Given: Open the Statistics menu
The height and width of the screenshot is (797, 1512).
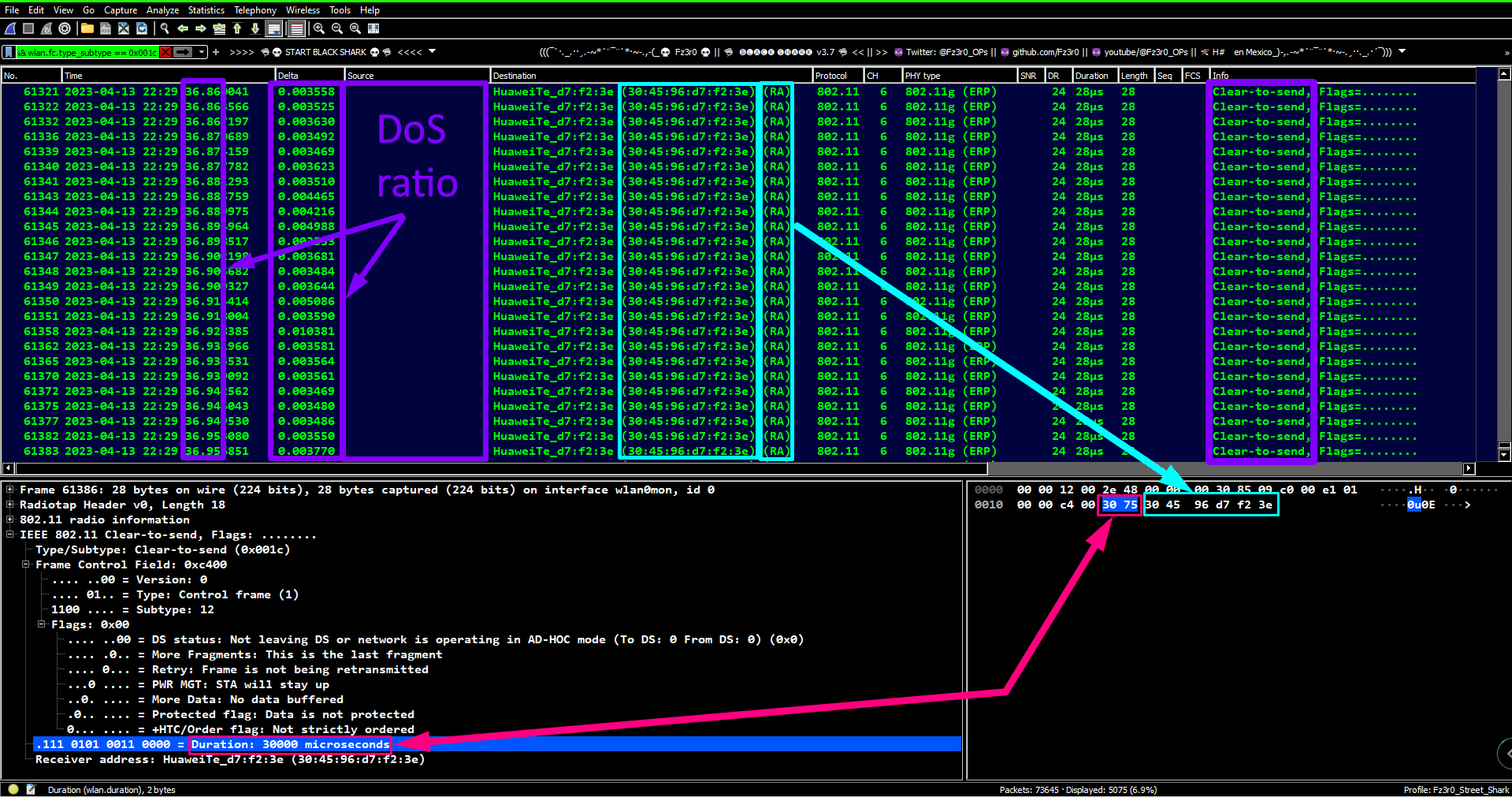Looking at the screenshot, I should (205, 9).
